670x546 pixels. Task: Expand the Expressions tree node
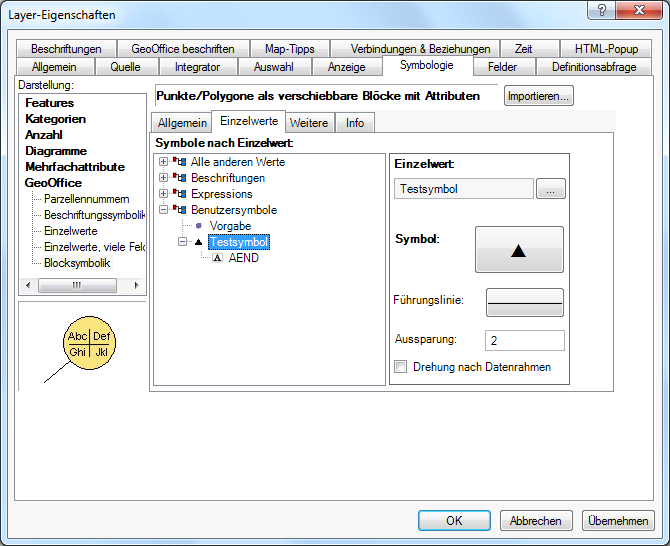coord(164,194)
